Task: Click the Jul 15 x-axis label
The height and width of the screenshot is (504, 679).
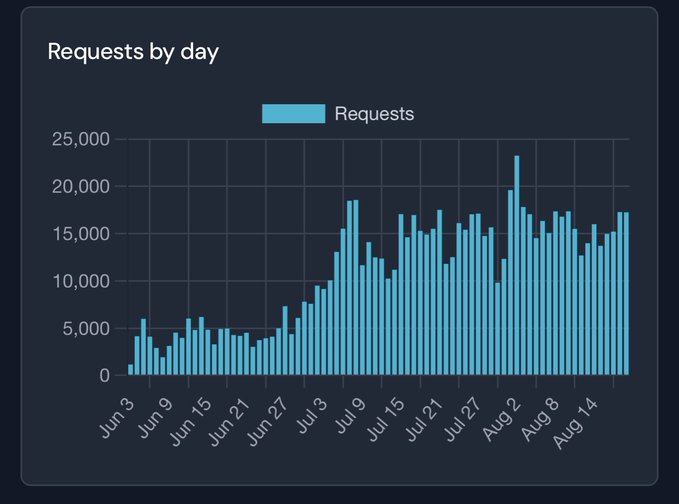Action: pos(386,420)
